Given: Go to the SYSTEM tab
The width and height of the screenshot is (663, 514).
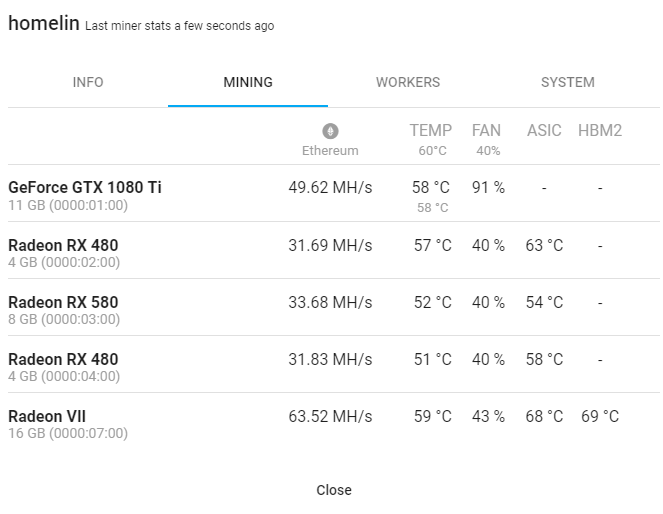Looking at the screenshot, I should coord(568,82).
